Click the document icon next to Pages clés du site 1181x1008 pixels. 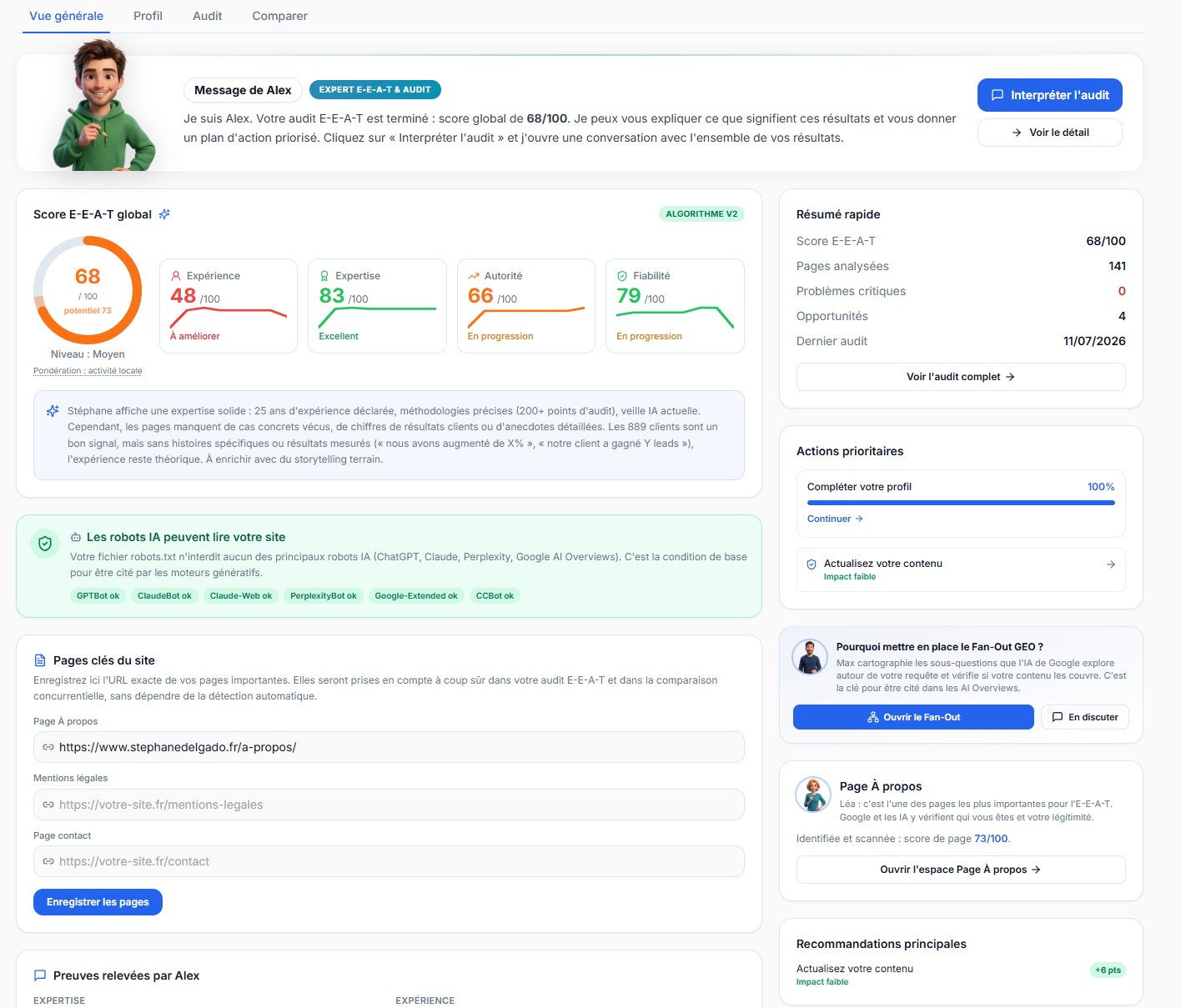point(39,660)
